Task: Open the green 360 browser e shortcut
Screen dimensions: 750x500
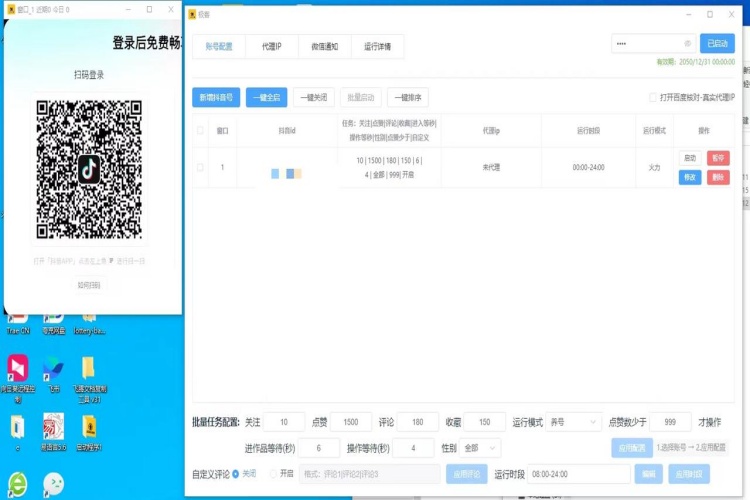Action: point(17,484)
